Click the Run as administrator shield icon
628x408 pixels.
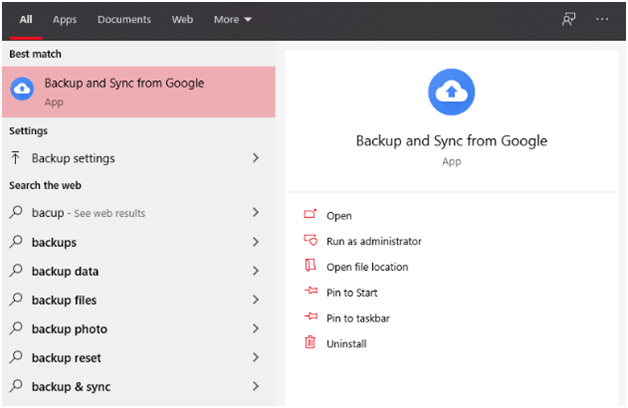310,240
